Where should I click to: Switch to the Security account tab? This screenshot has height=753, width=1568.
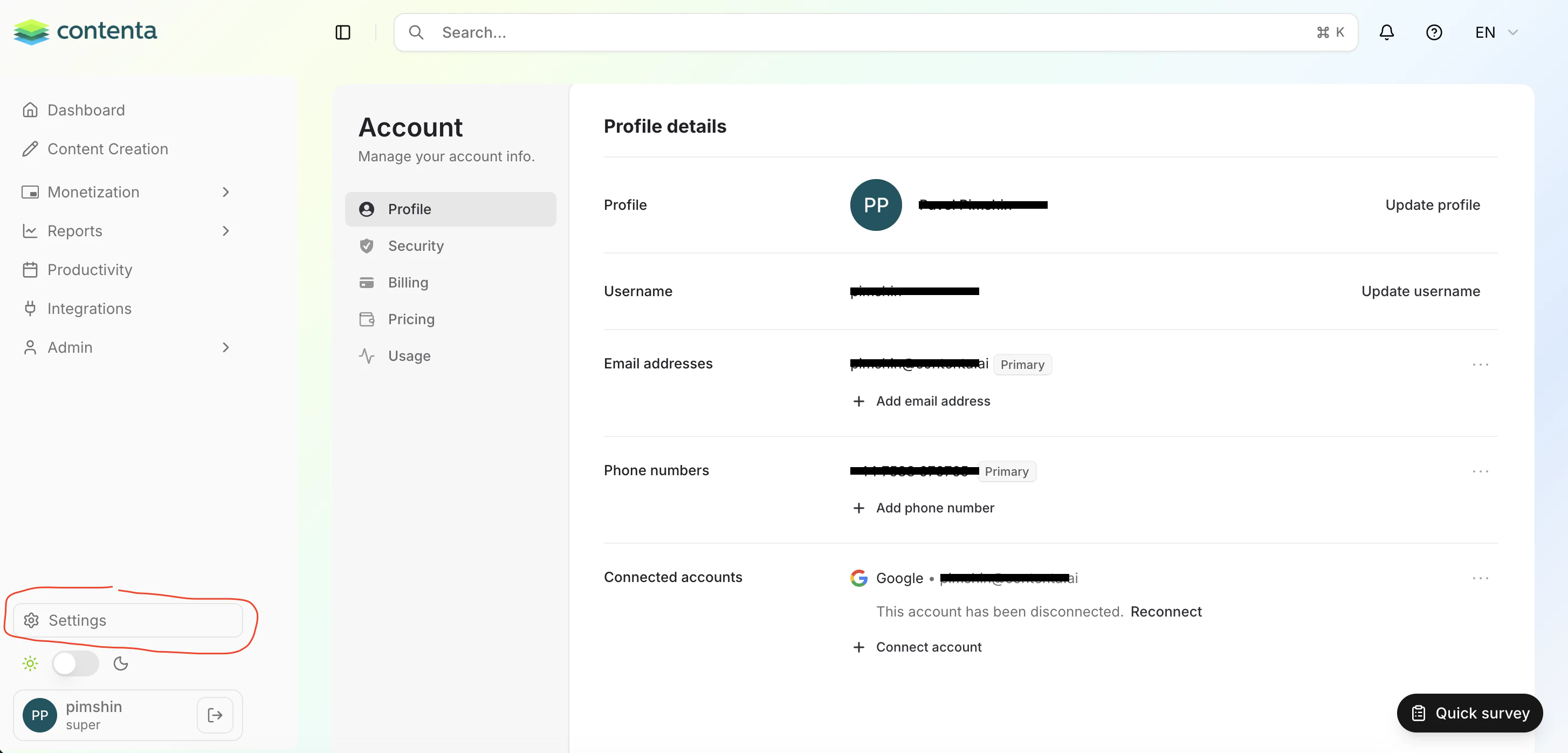[416, 246]
